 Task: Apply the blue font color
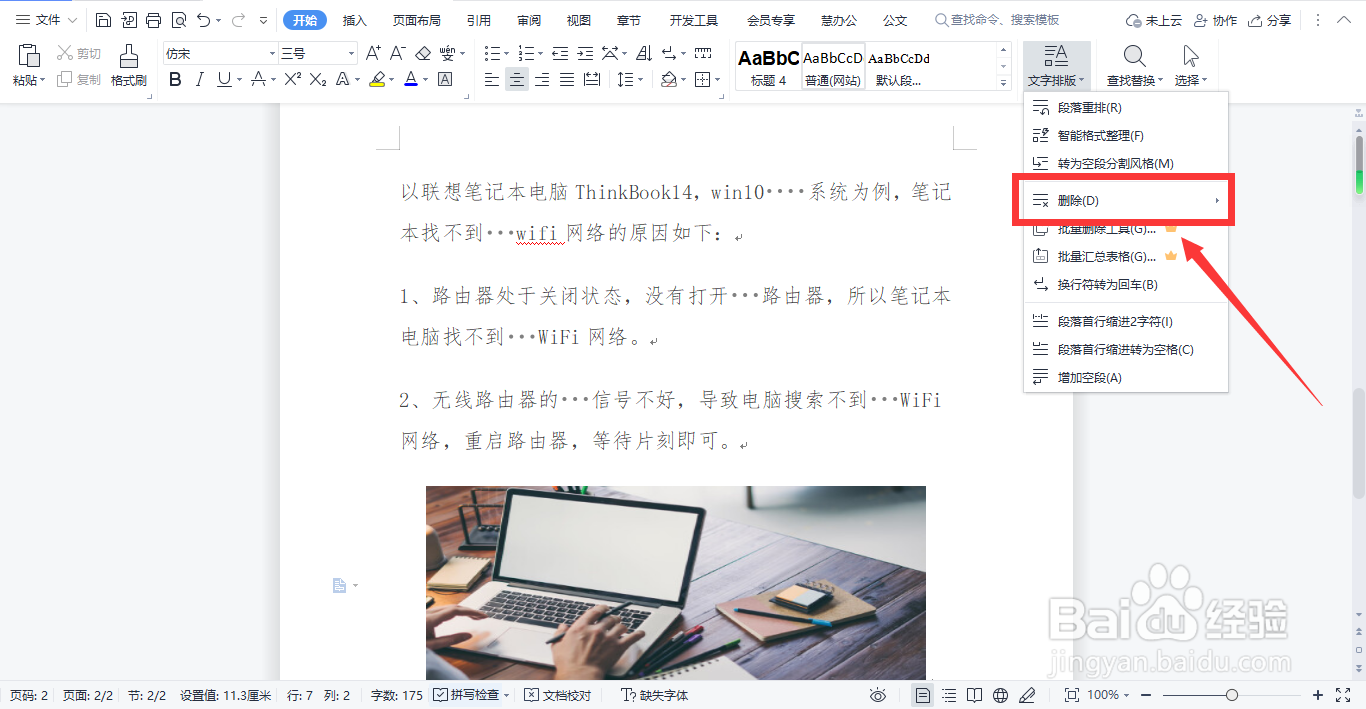click(410, 80)
